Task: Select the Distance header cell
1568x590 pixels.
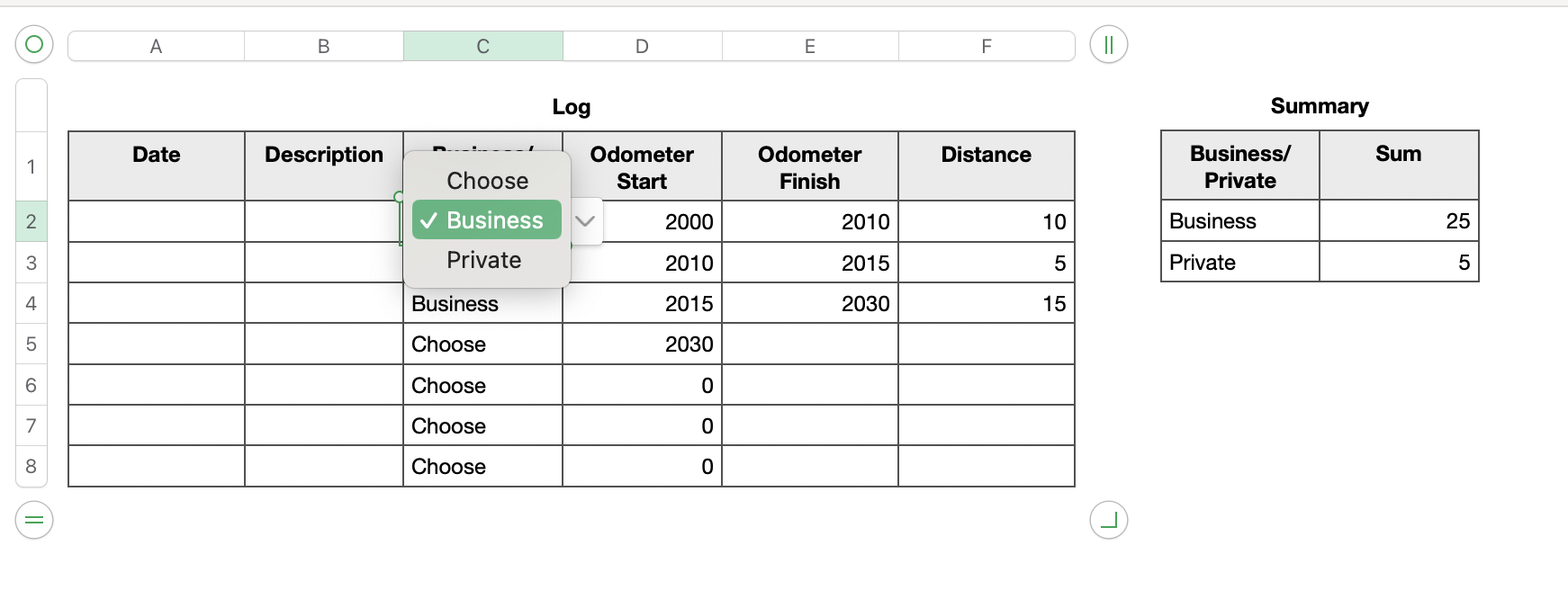Action: (986, 165)
